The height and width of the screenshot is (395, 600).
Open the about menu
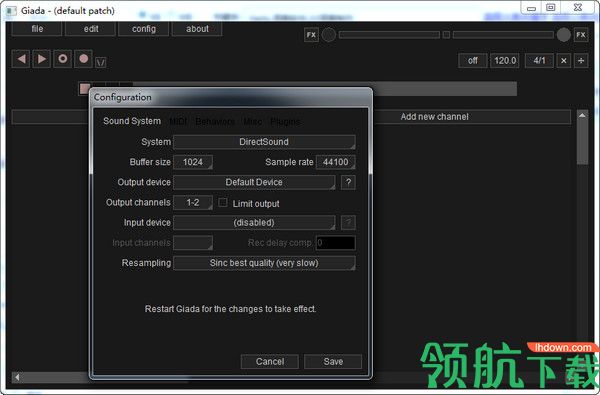[x=197, y=29]
